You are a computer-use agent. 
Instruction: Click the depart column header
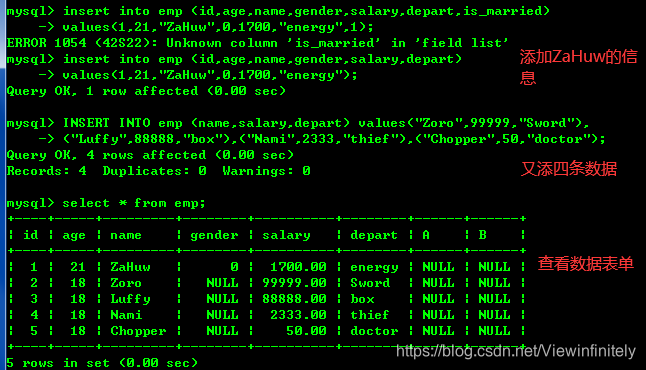(x=374, y=236)
